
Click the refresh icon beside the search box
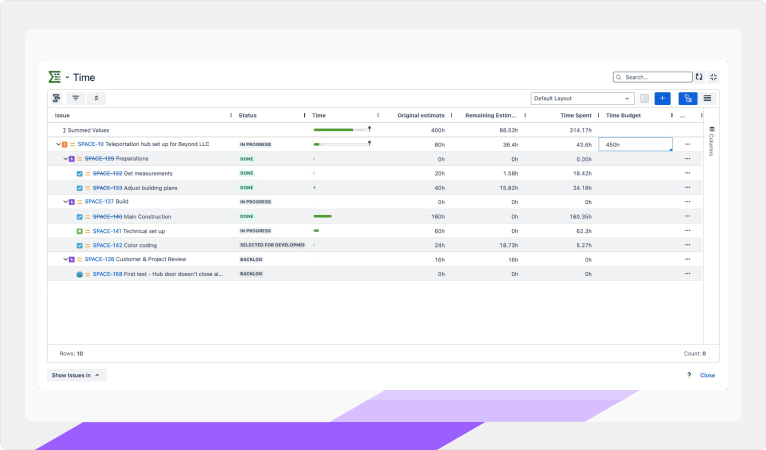[699, 76]
